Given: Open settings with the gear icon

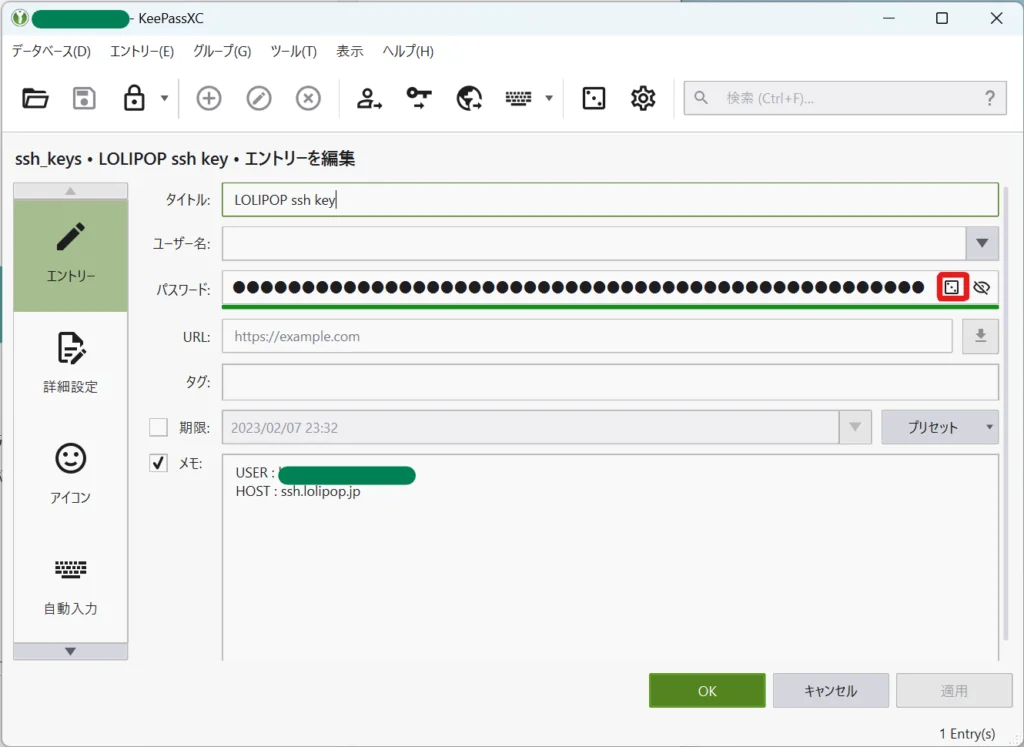Looking at the screenshot, I should click(643, 98).
